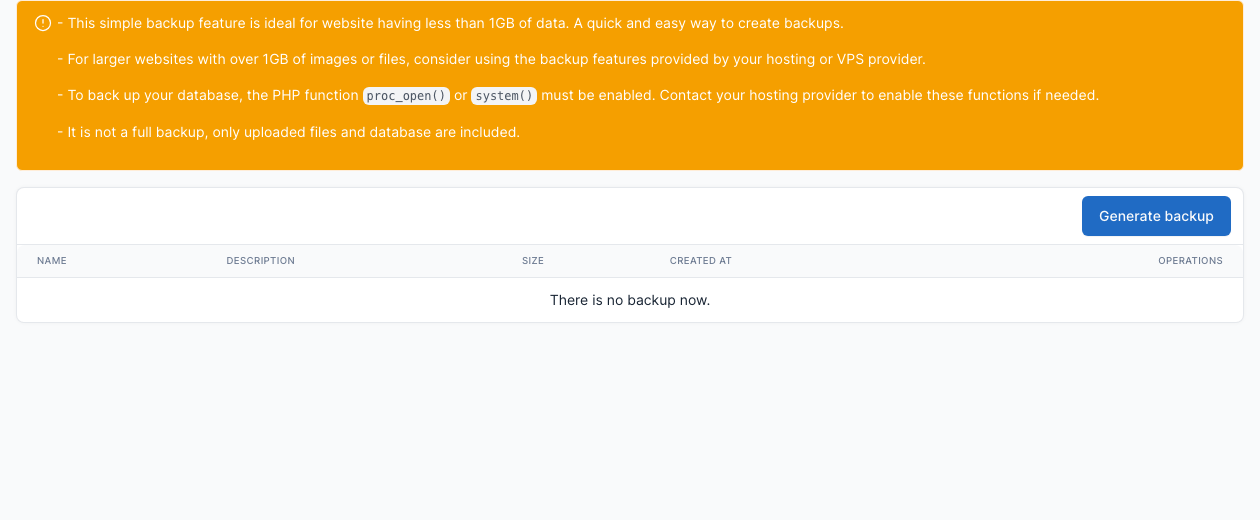Screen dimensions: 1260x520
Task: Select the SIZE column header
Action: pyautogui.click(x=533, y=261)
